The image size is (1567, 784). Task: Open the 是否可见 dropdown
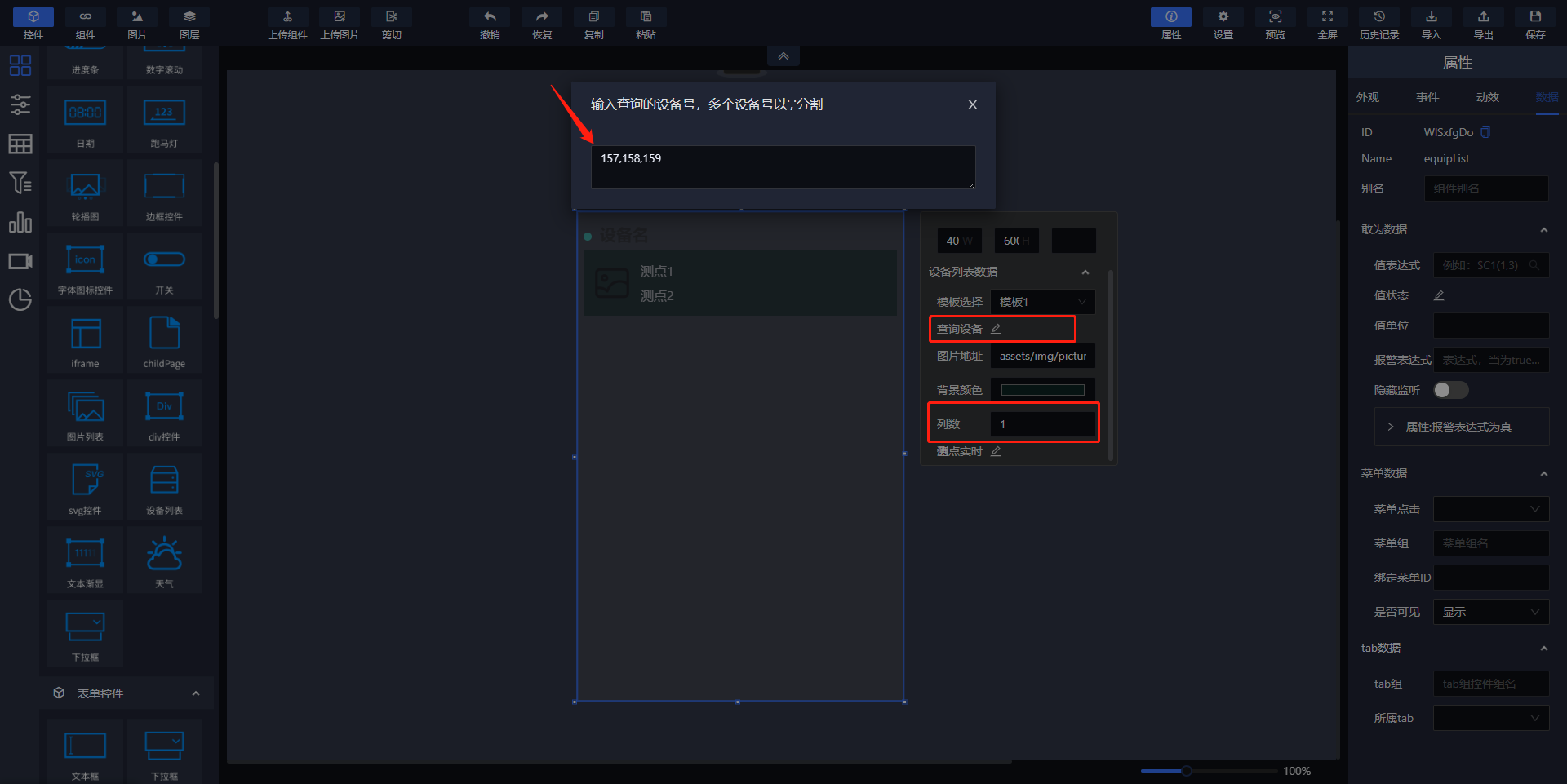(x=1490, y=612)
